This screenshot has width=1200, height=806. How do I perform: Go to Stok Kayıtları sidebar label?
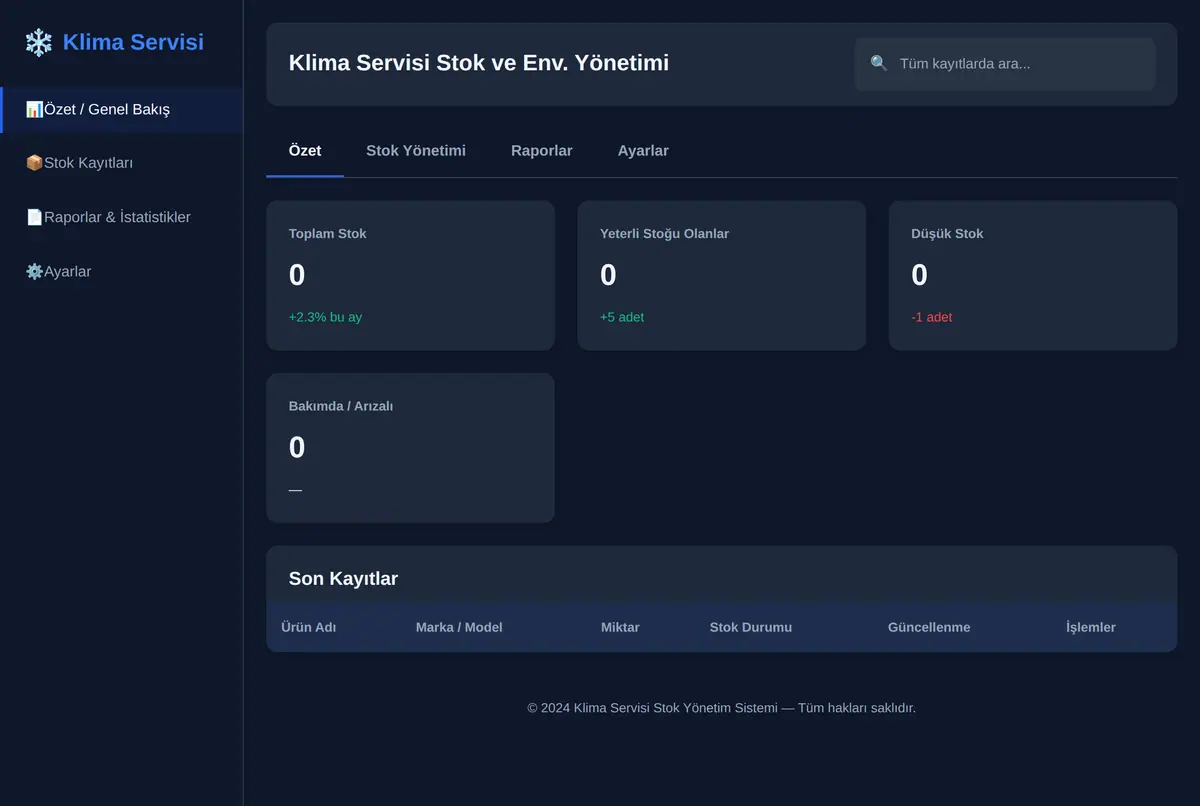tap(88, 163)
